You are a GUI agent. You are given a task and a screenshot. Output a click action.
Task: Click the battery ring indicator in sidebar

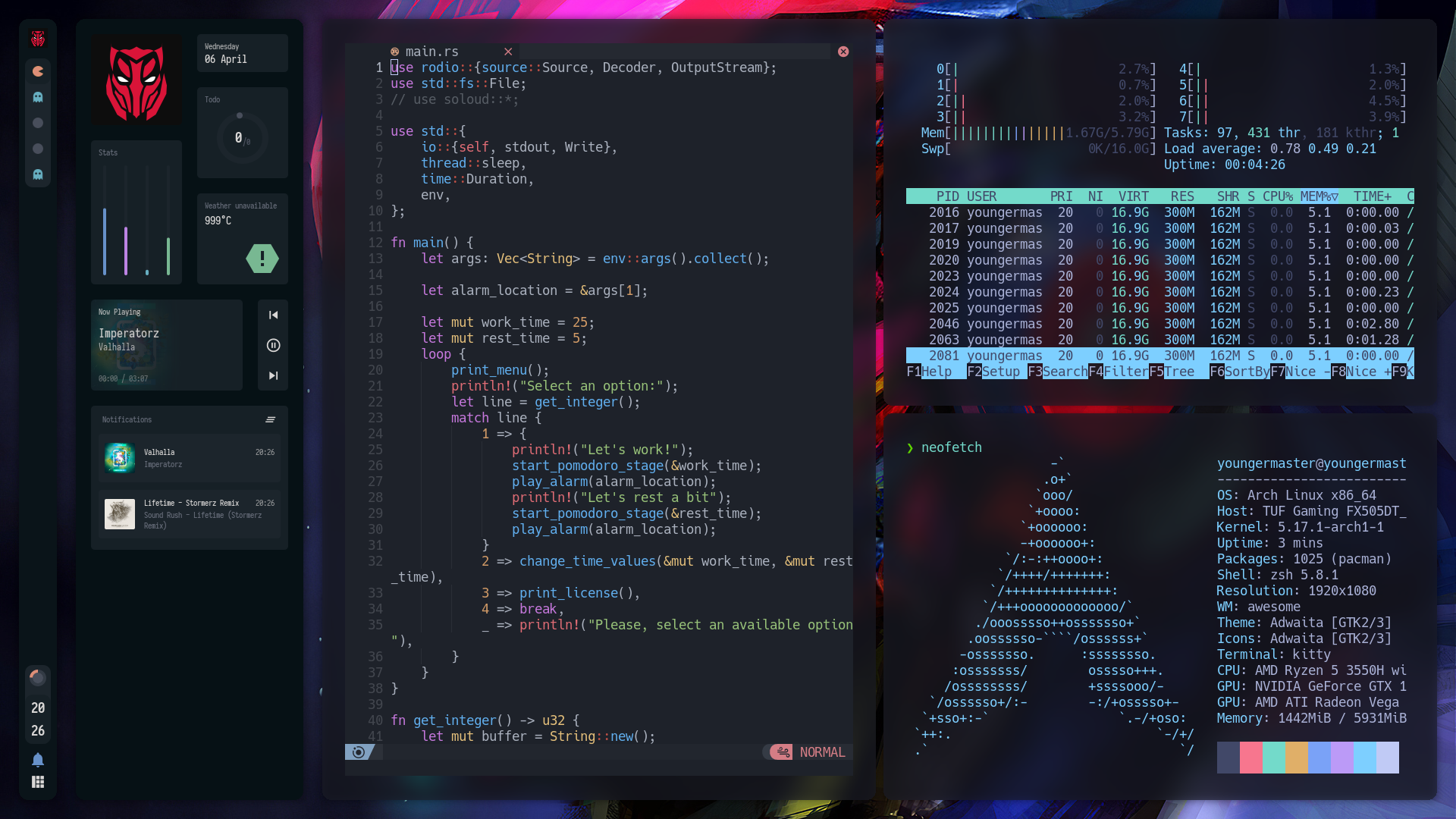click(x=38, y=677)
